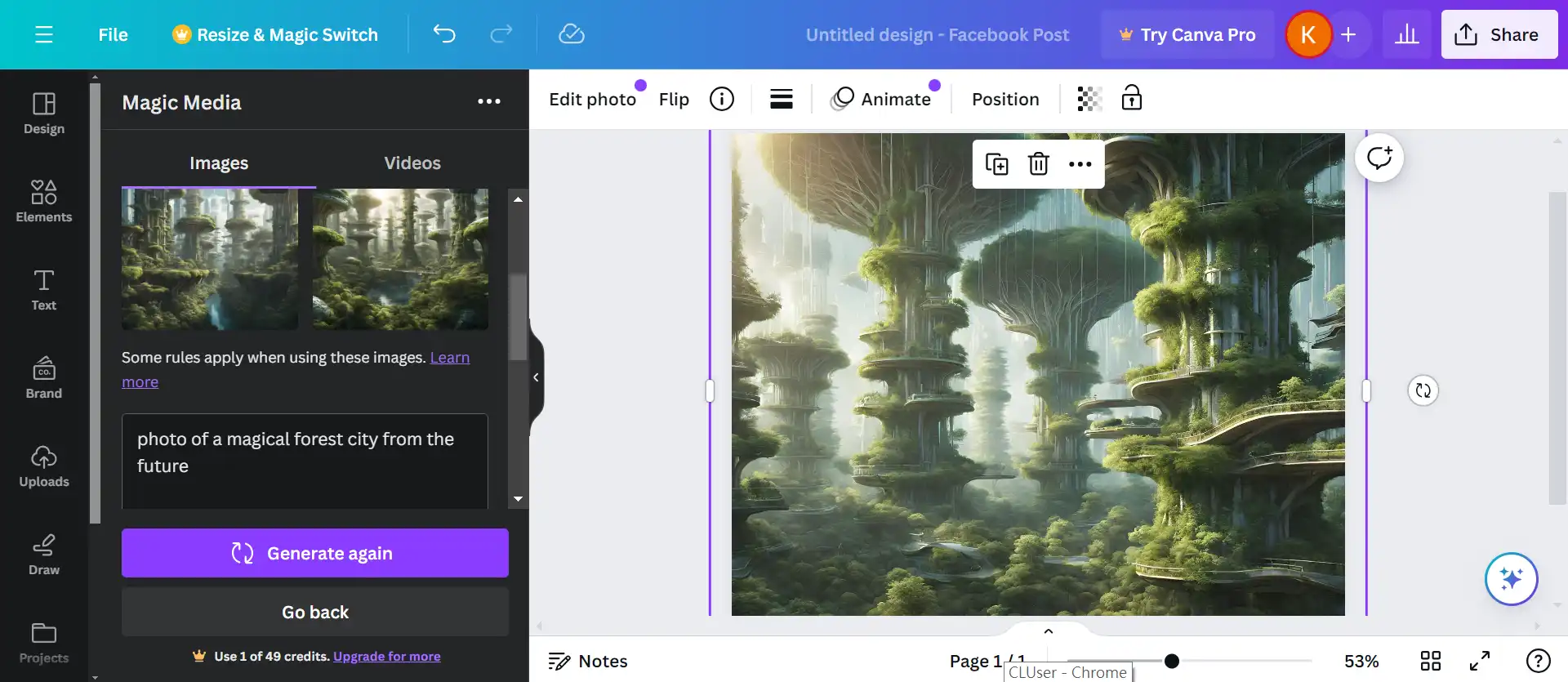Image resolution: width=1568 pixels, height=682 pixels.
Task: Toggle the grid view of pages
Action: [1430, 661]
